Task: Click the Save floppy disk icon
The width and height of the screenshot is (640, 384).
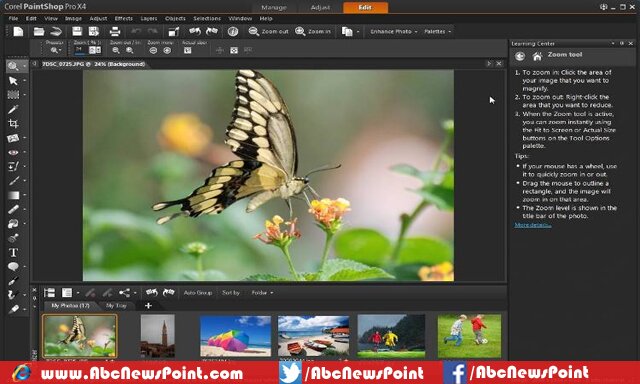Action: click(x=77, y=31)
